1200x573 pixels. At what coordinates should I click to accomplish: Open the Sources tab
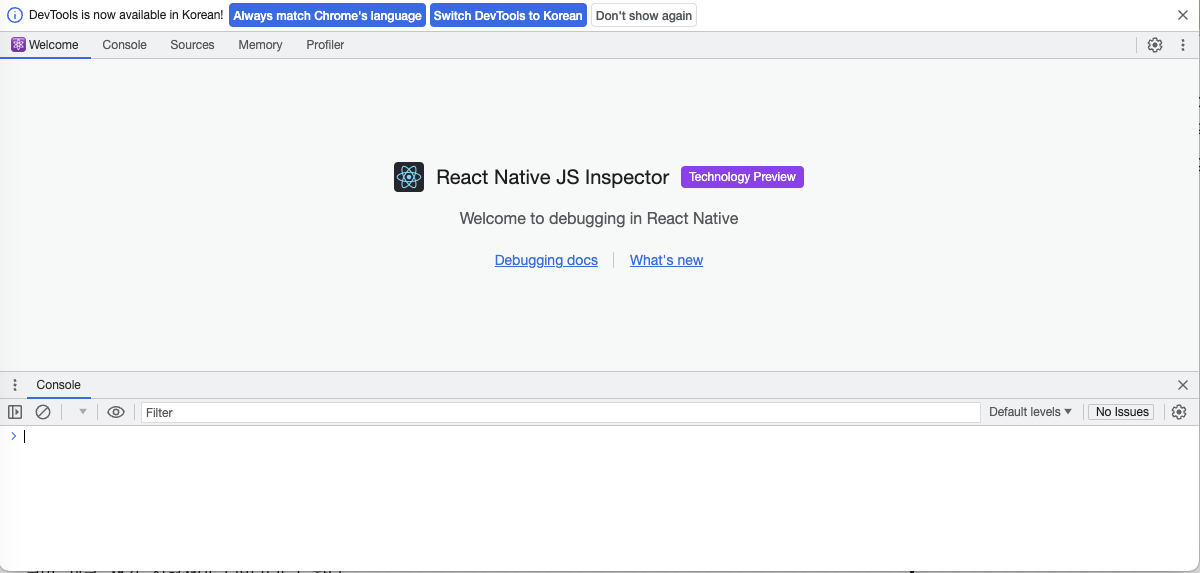[192, 45]
